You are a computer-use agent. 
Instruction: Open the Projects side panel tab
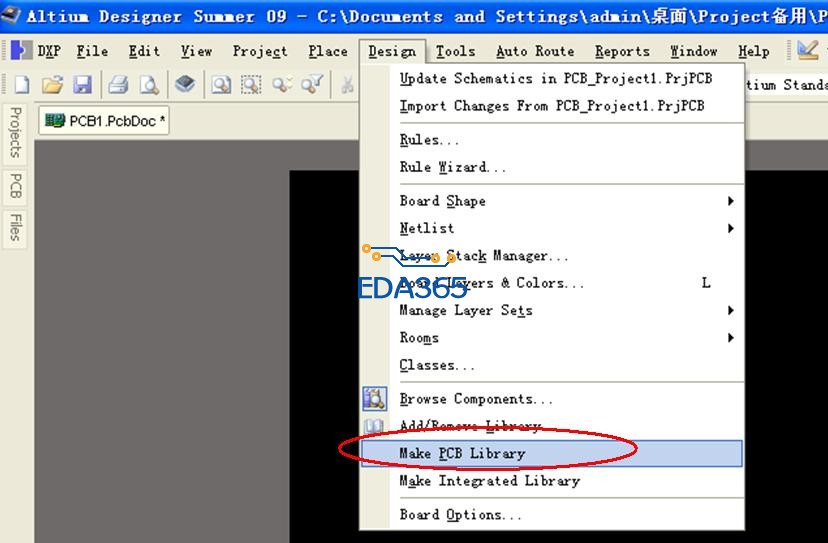[15, 132]
